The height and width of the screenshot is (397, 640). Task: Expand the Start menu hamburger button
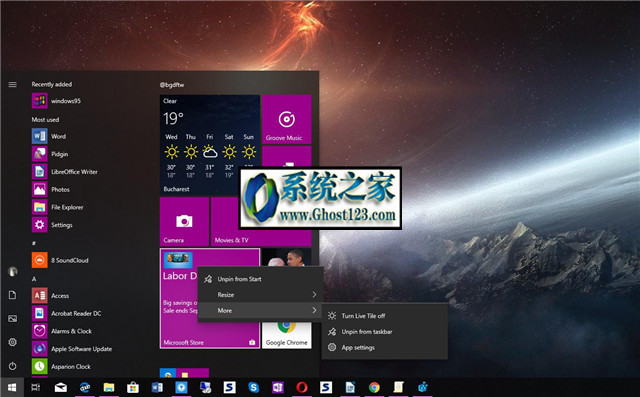coord(13,84)
